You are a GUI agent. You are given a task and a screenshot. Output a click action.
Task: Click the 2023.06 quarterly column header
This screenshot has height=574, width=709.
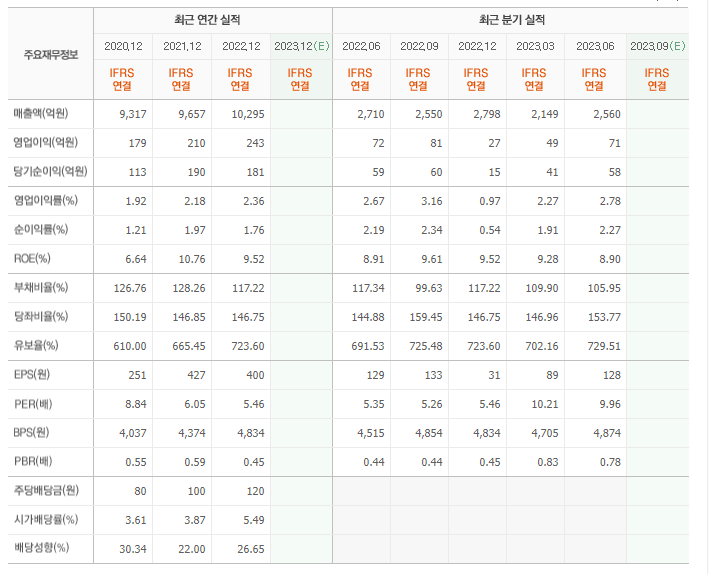click(x=595, y=46)
